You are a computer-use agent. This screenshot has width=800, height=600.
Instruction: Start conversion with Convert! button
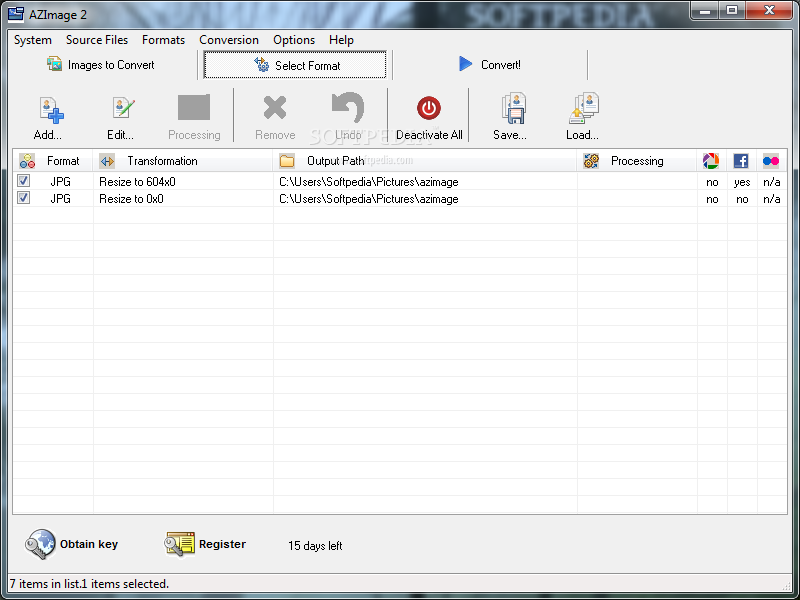pyautogui.click(x=490, y=65)
